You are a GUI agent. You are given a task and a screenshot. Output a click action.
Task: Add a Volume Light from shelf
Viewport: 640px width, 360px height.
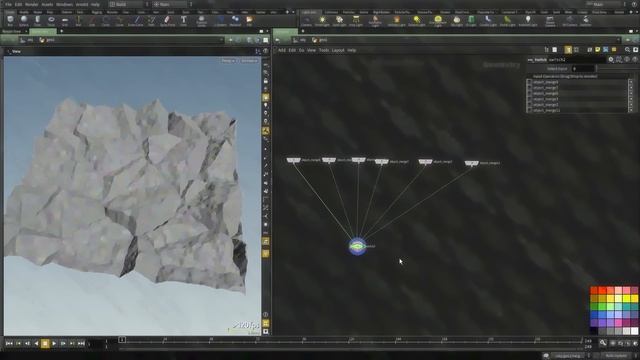point(396,21)
